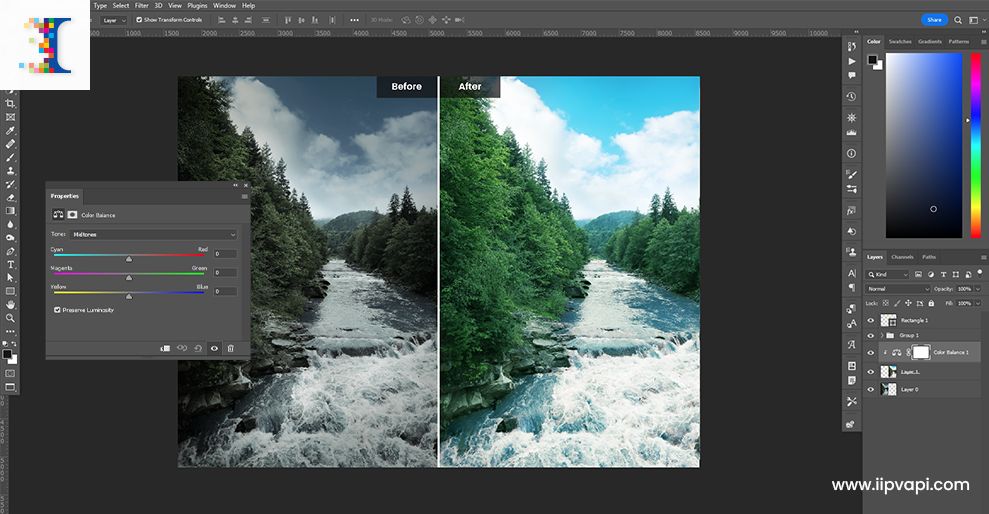
Task: Hide Layer 0 with its eye icon
Action: [870, 389]
